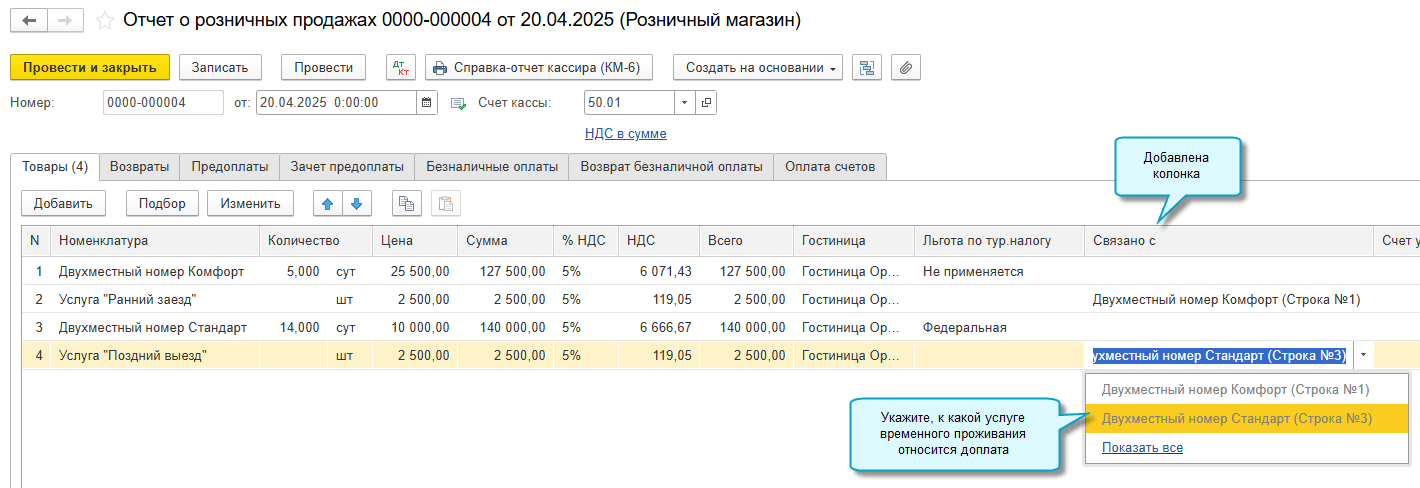
Task: Choose Показать все in dropdown list
Action: coord(1142,447)
